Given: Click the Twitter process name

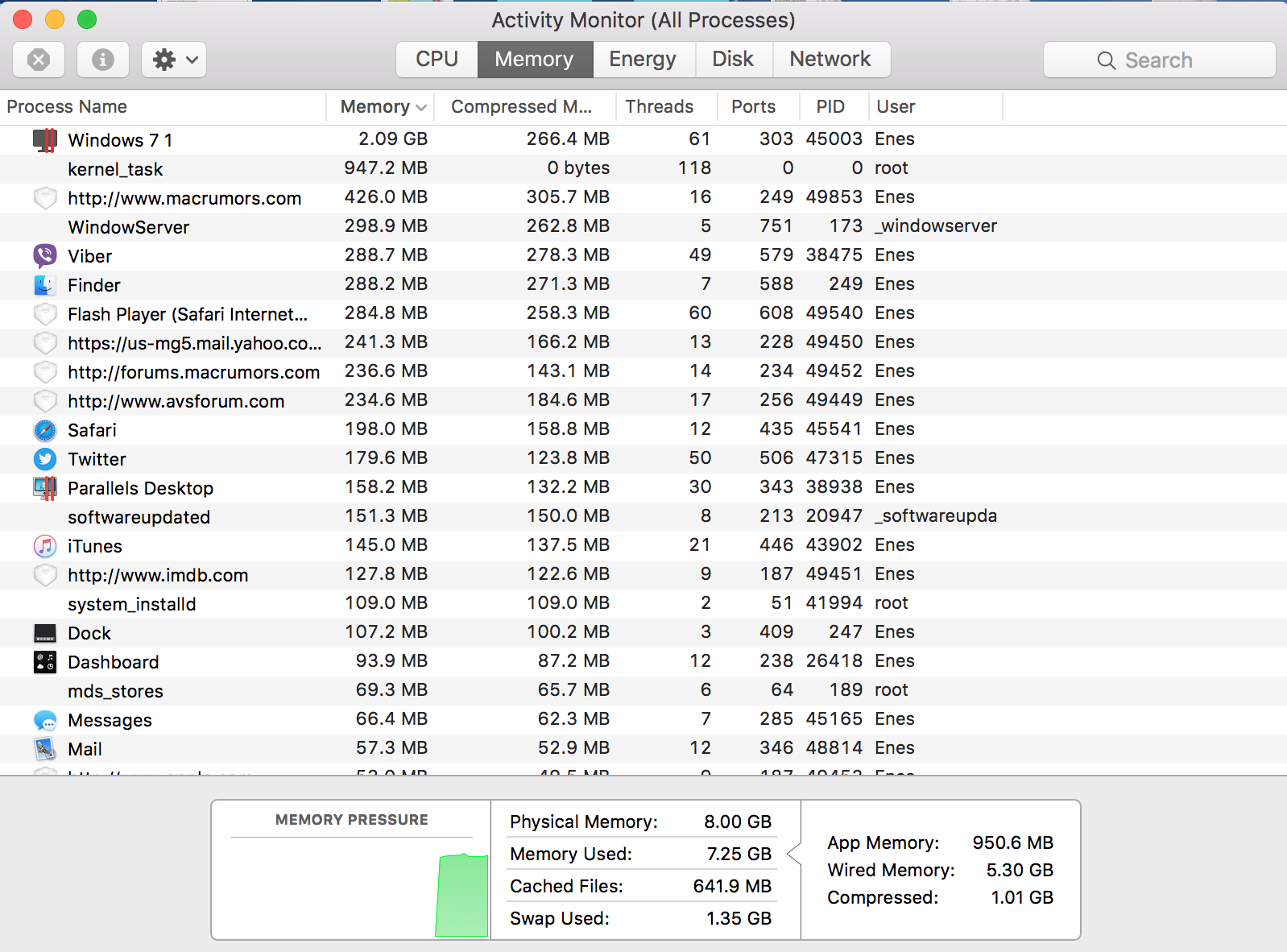Looking at the screenshot, I should coord(97,459).
